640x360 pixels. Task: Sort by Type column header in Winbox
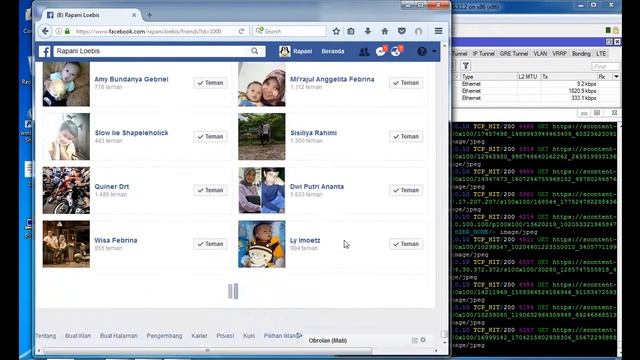coord(488,77)
